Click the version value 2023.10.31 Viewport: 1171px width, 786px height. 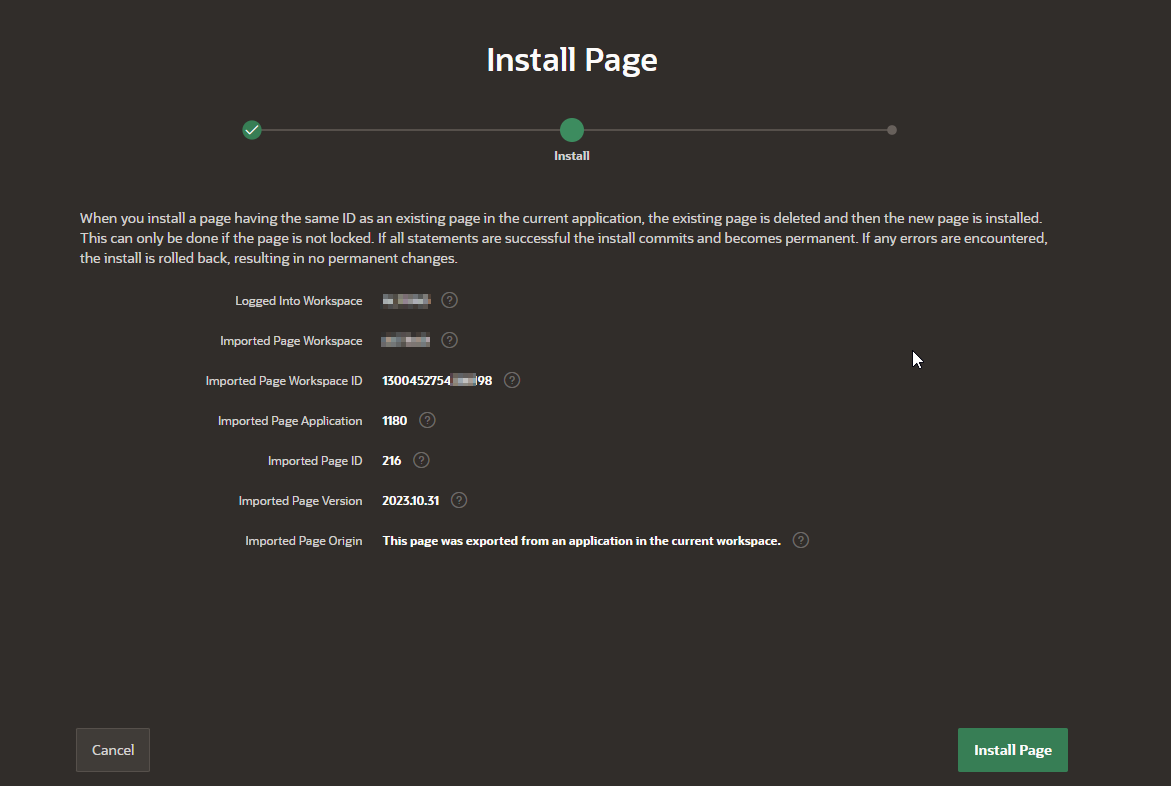click(x=409, y=499)
